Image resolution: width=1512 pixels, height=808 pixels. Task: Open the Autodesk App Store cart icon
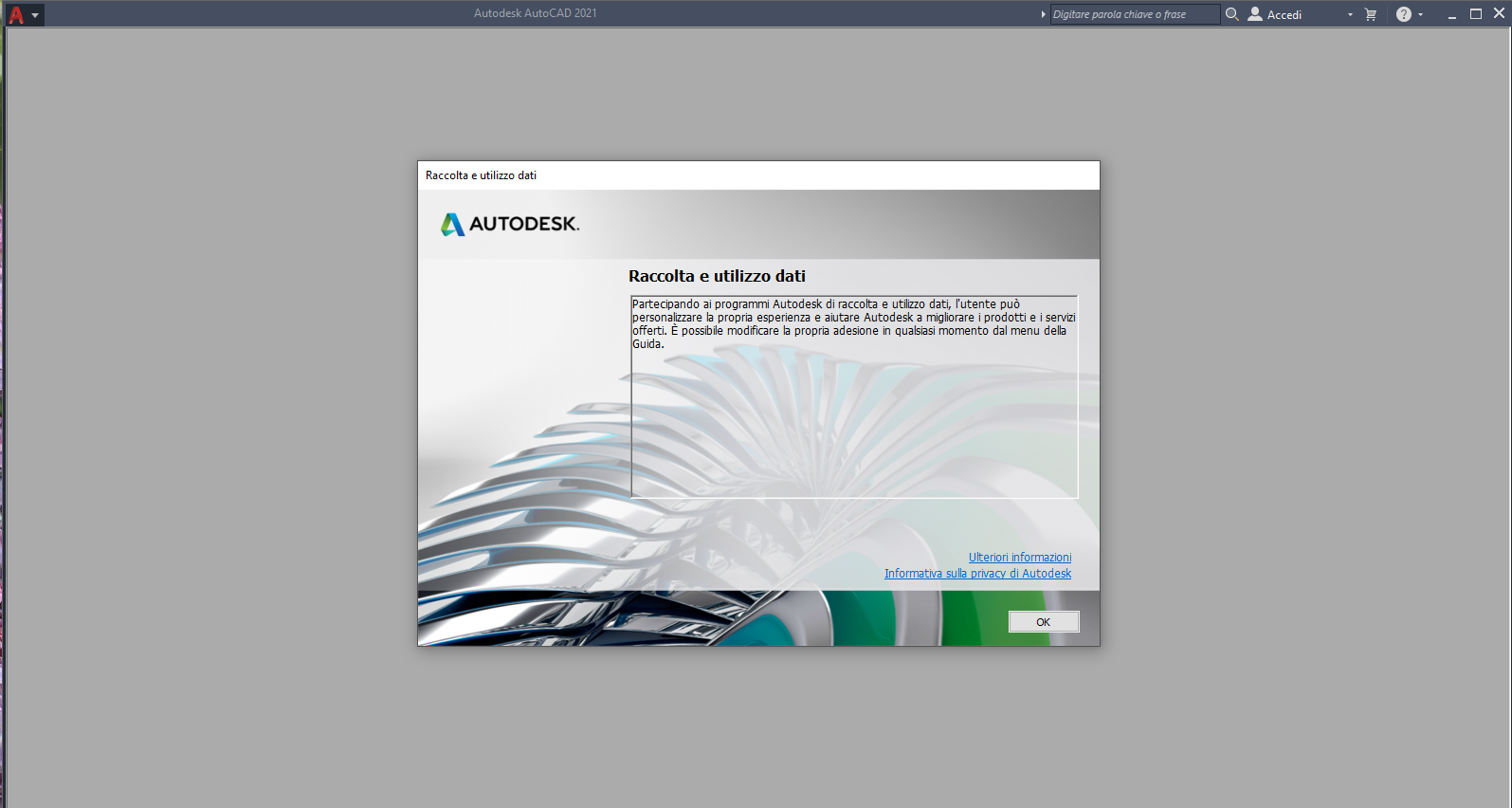click(x=1371, y=14)
